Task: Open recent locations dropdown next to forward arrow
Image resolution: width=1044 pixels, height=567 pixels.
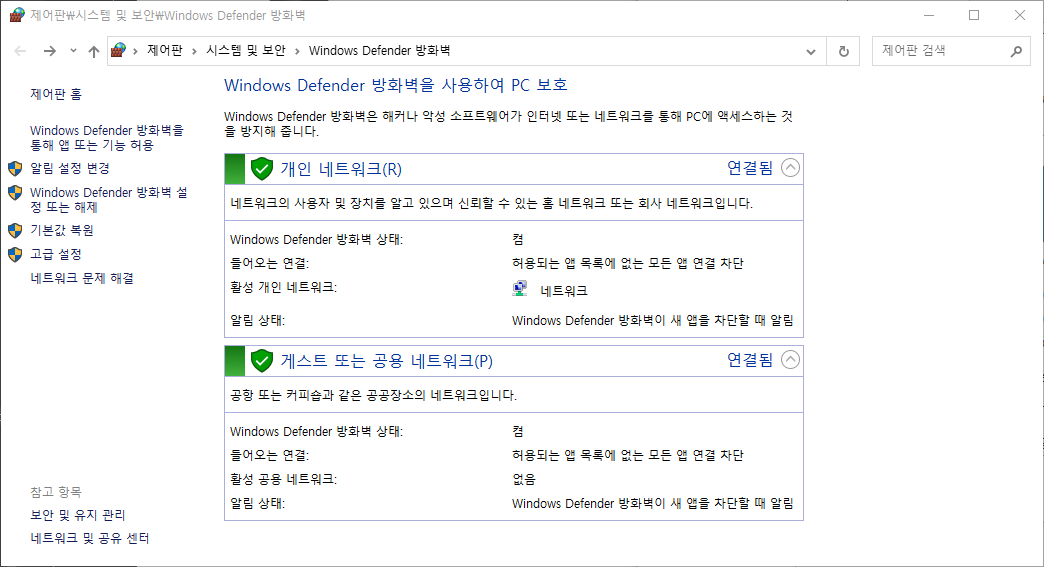Action: (73, 51)
